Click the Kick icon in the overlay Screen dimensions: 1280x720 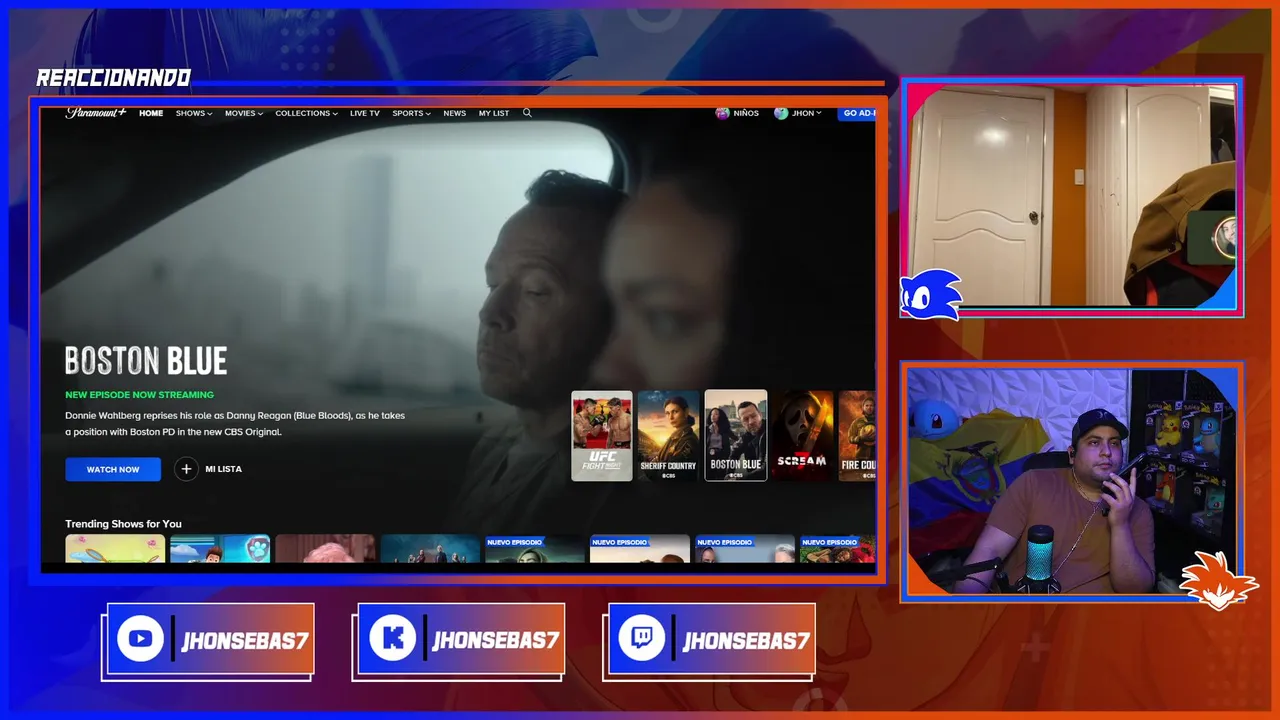pyautogui.click(x=392, y=640)
